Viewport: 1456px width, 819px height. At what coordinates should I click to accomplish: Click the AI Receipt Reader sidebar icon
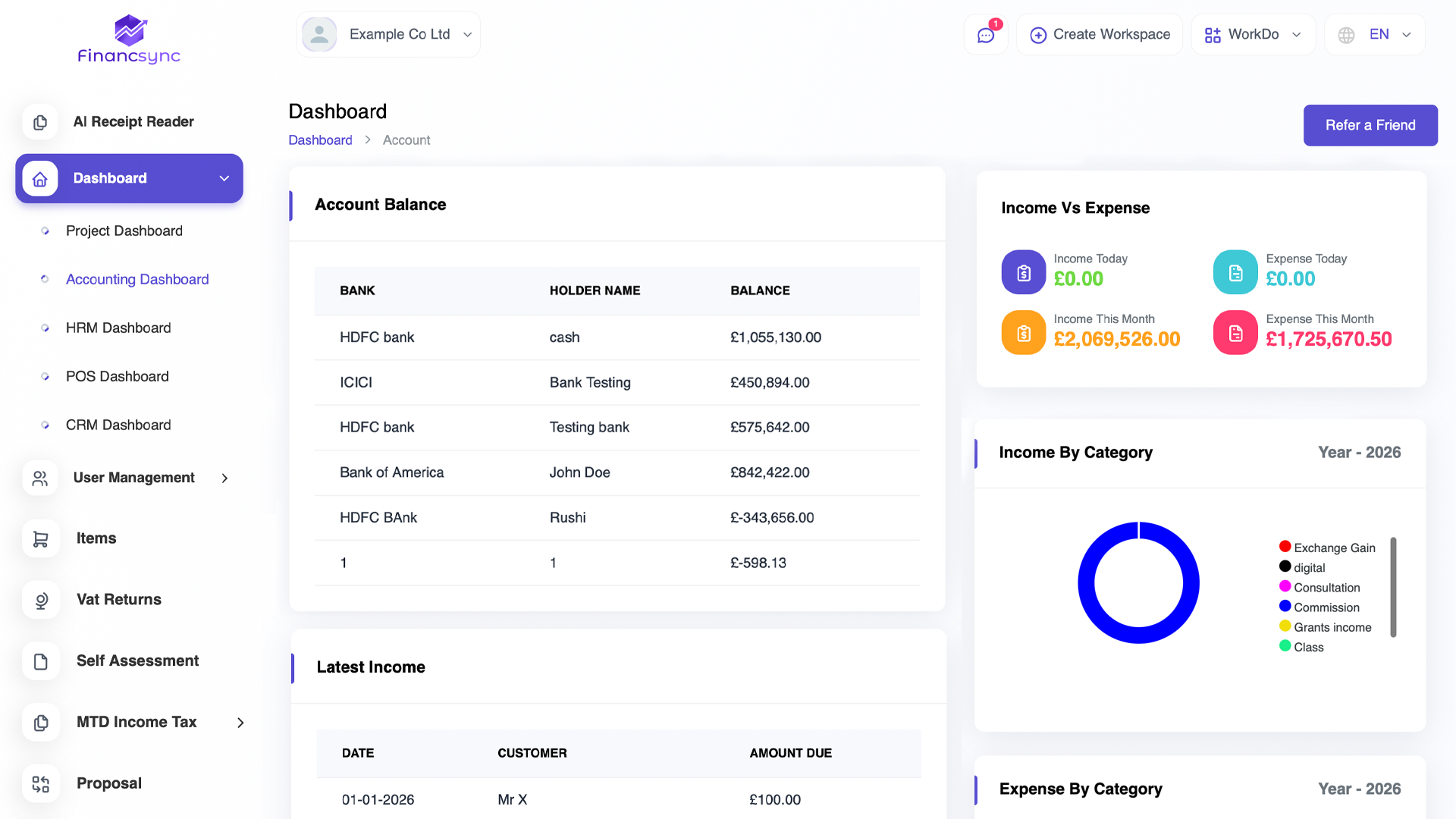[40, 122]
